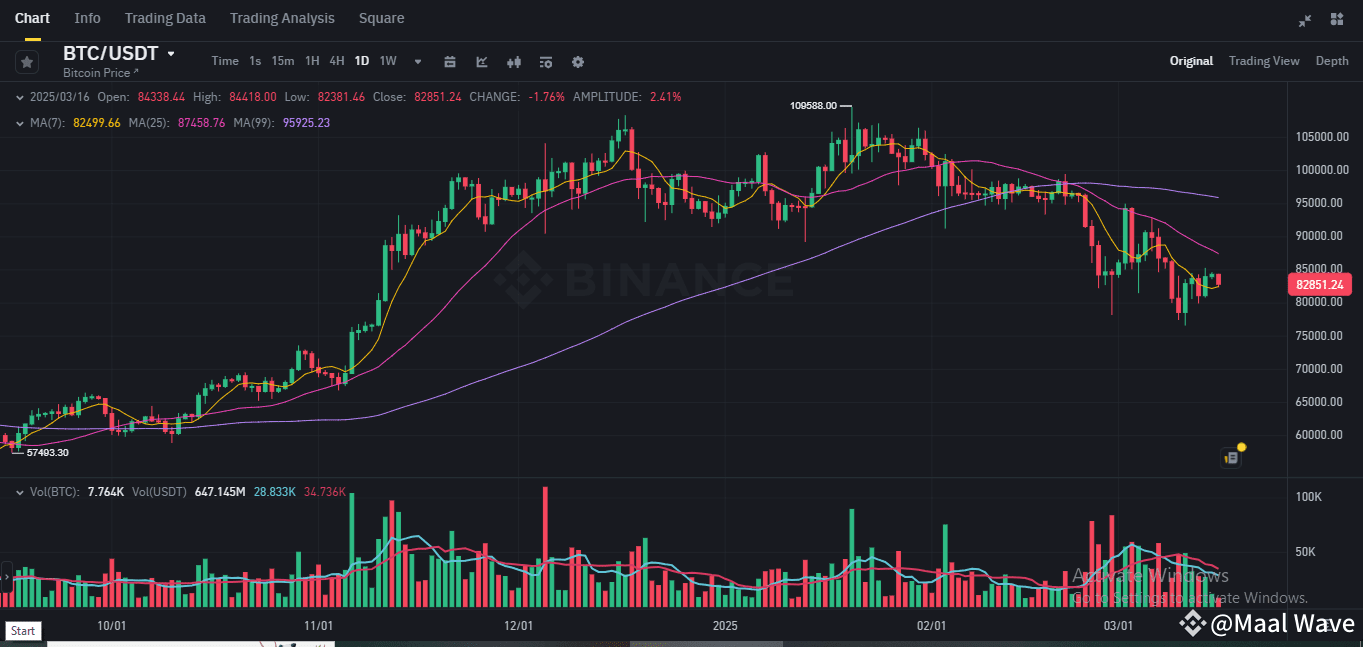Click the 11/01 date on time axis
This screenshot has height=647, width=1363.
318,625
